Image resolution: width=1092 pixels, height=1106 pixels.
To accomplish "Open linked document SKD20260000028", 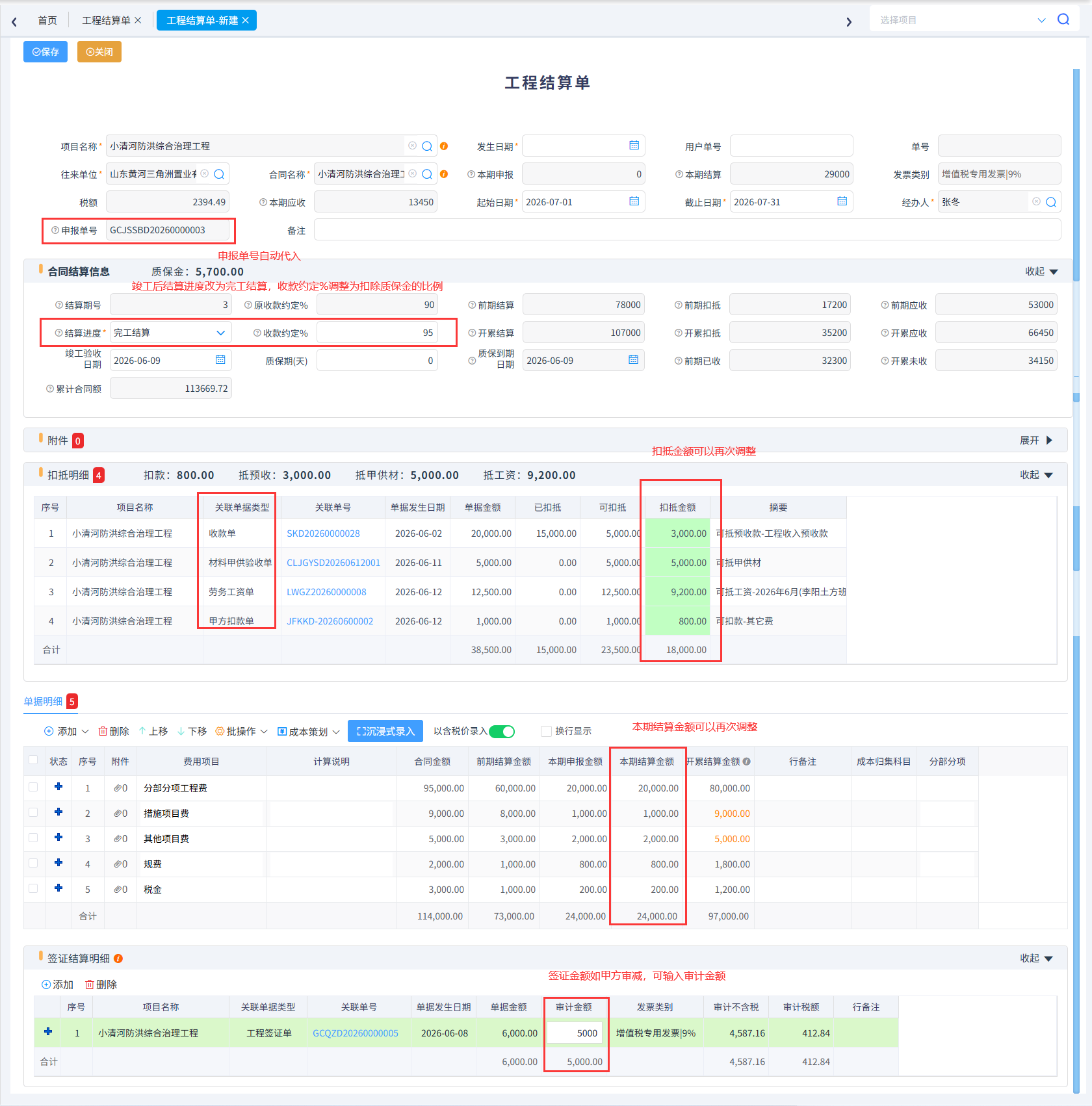I will click(x=323, y=534).
